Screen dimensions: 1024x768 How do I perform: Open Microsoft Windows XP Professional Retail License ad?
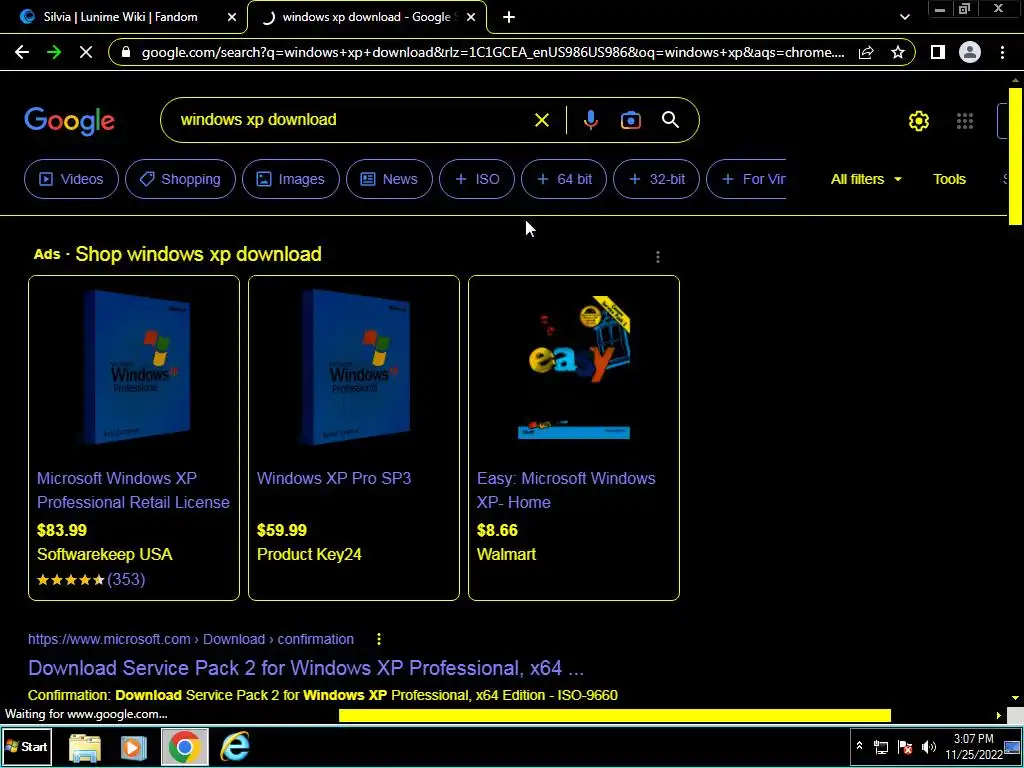133,490
